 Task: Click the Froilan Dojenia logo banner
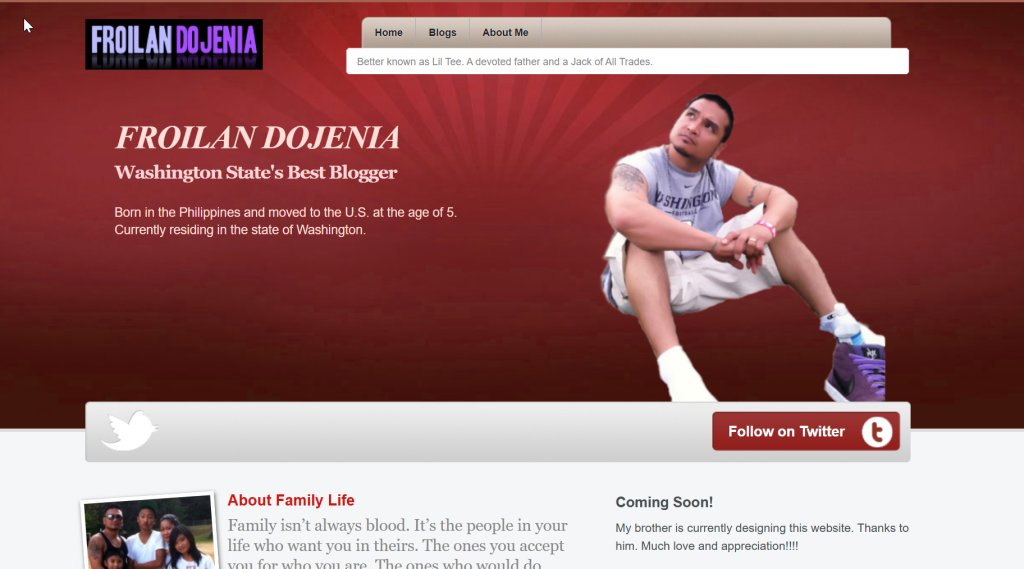pos(174,44)
